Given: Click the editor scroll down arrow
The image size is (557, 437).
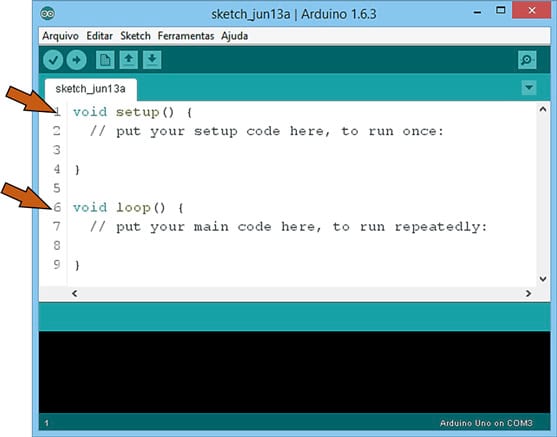Looking at the screenshot, I should pos(543,279).
